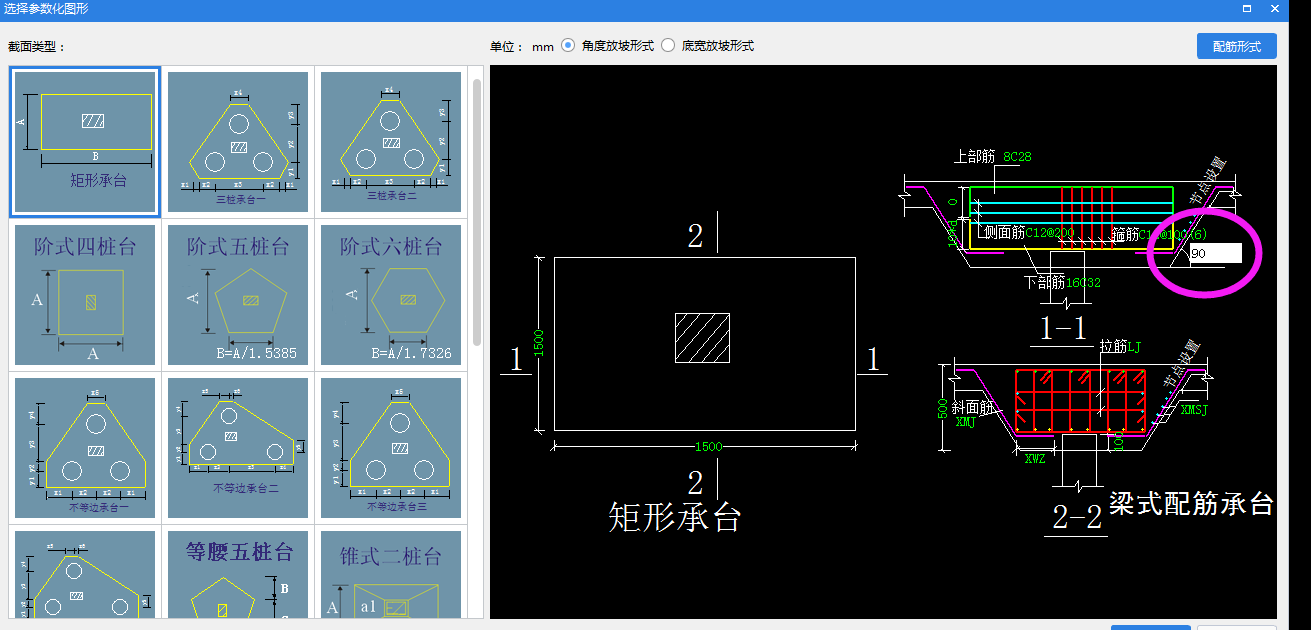Select the 阶式四桩台 thumbnail
1311x630 pixels.
(85, 295)
